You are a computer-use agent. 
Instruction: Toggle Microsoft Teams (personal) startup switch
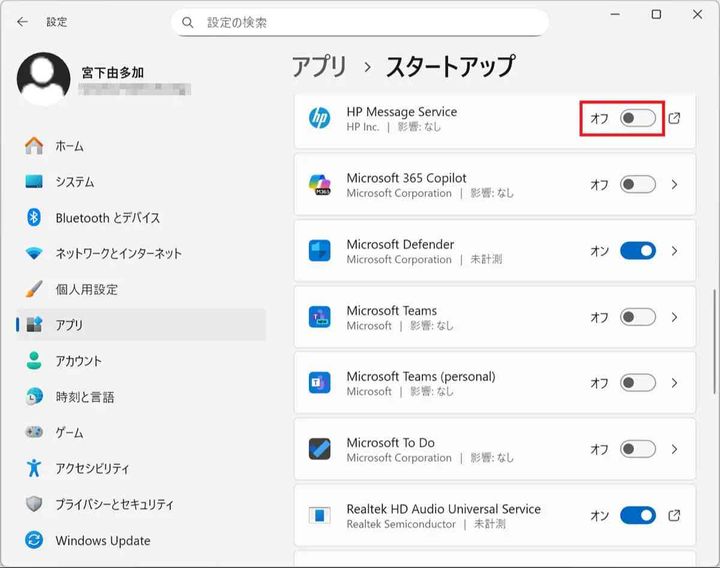[637, 383]
